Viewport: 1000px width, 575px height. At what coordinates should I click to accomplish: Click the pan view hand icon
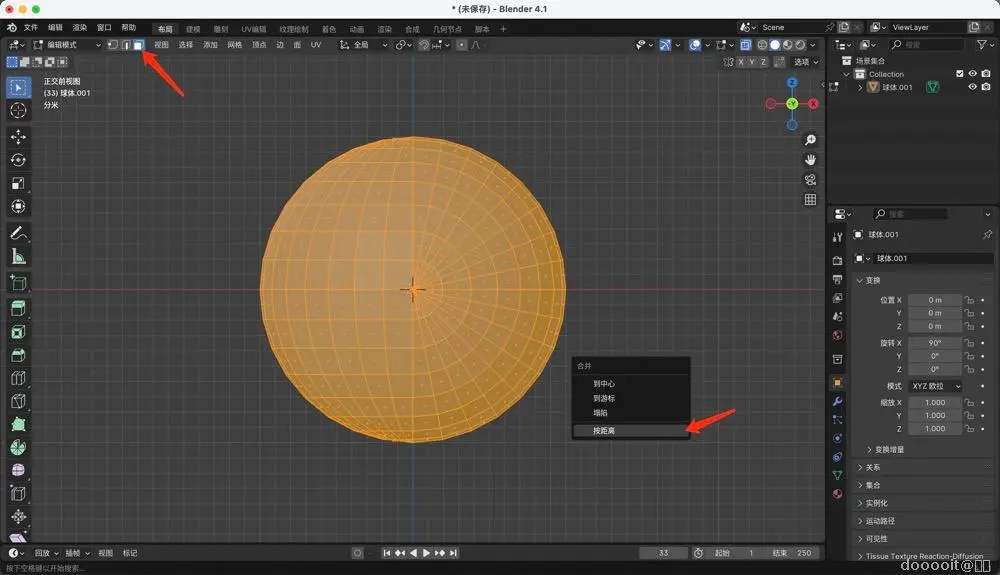tap(810, 160)
